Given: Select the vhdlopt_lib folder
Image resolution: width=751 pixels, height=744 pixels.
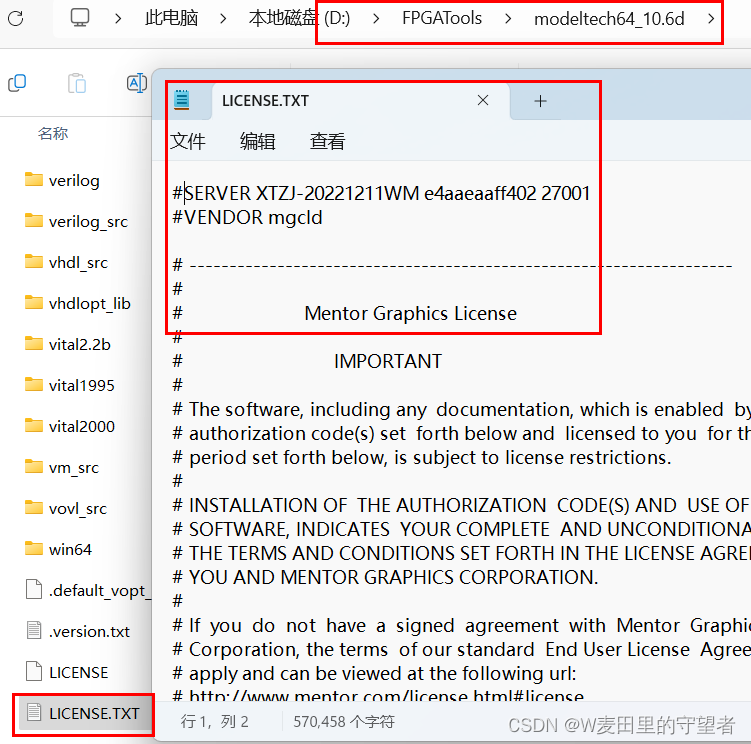Looking at the screenshot, I should pyautogui.click(x=90, y=303).
